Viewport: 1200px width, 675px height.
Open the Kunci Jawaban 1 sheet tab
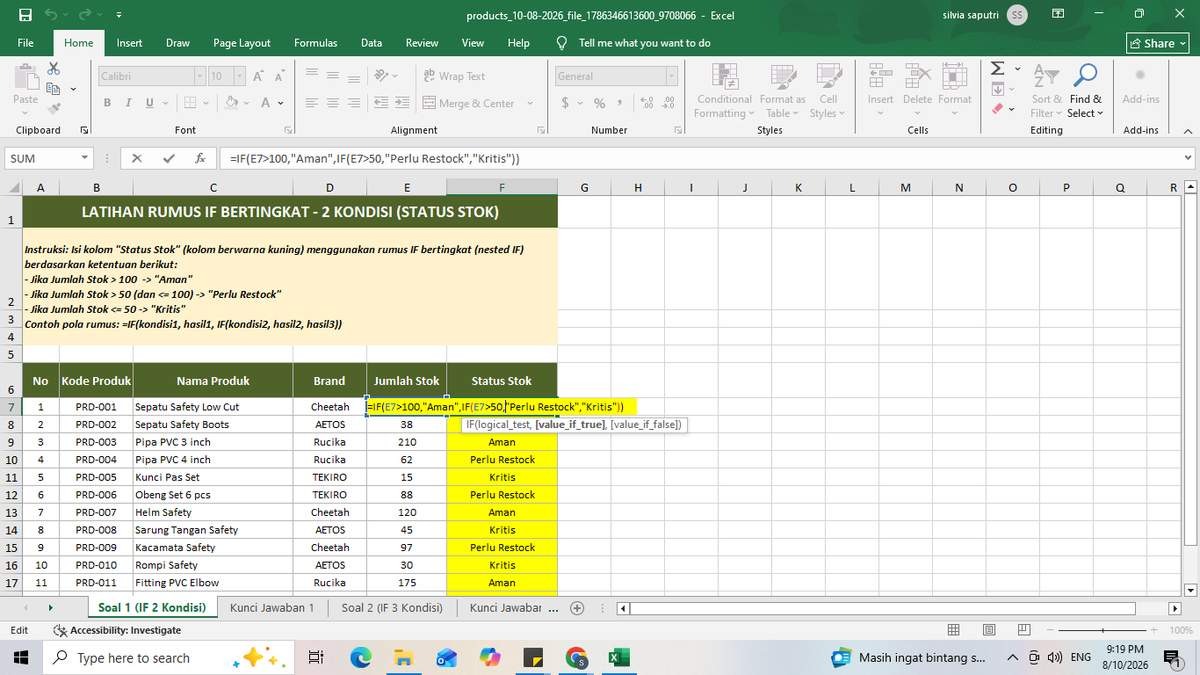272,608
